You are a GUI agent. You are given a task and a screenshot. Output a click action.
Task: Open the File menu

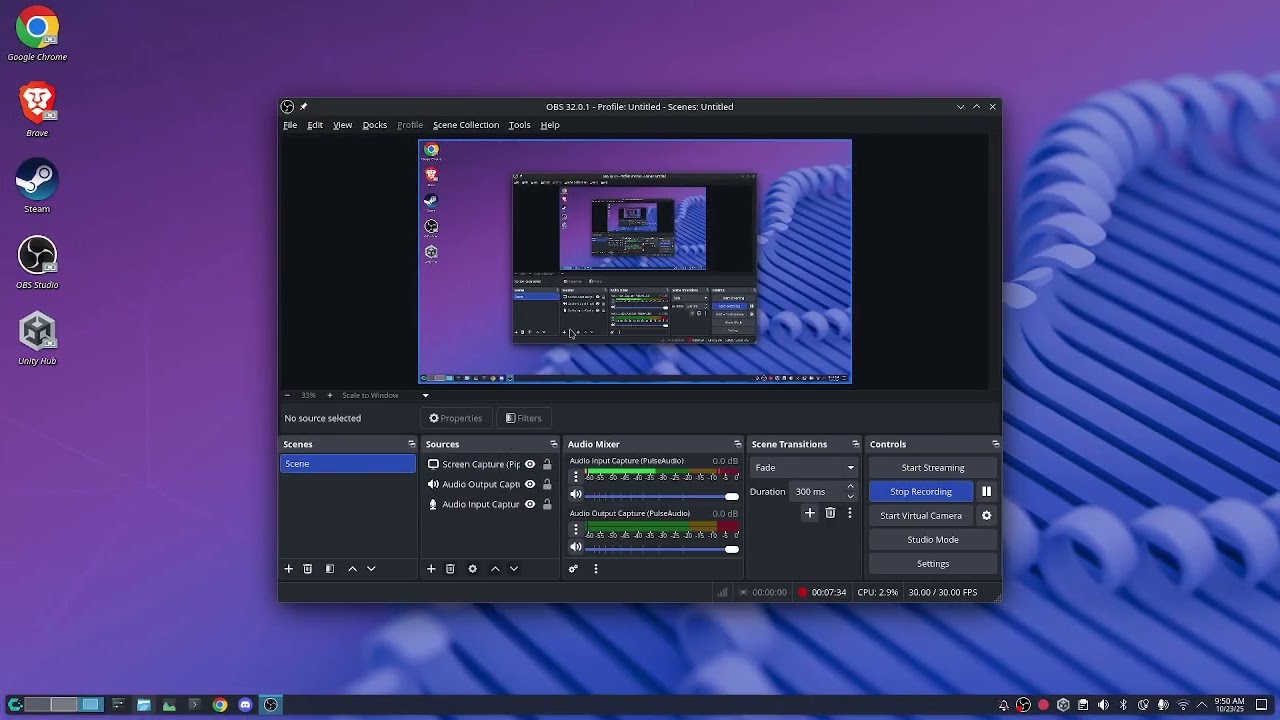click(x=290, y=125)
